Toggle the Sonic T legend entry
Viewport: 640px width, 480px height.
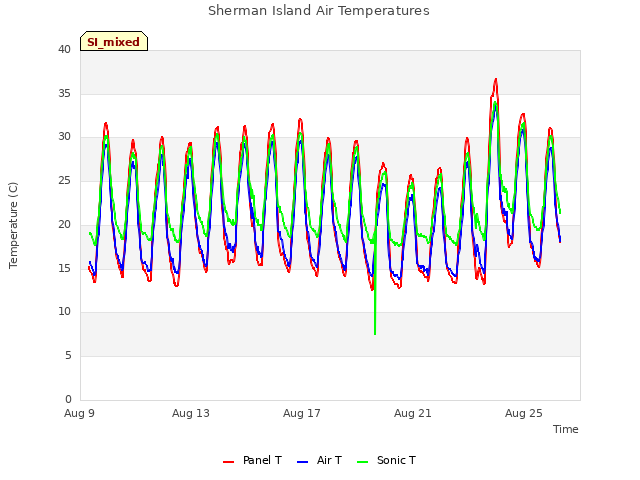coord(386,460)
